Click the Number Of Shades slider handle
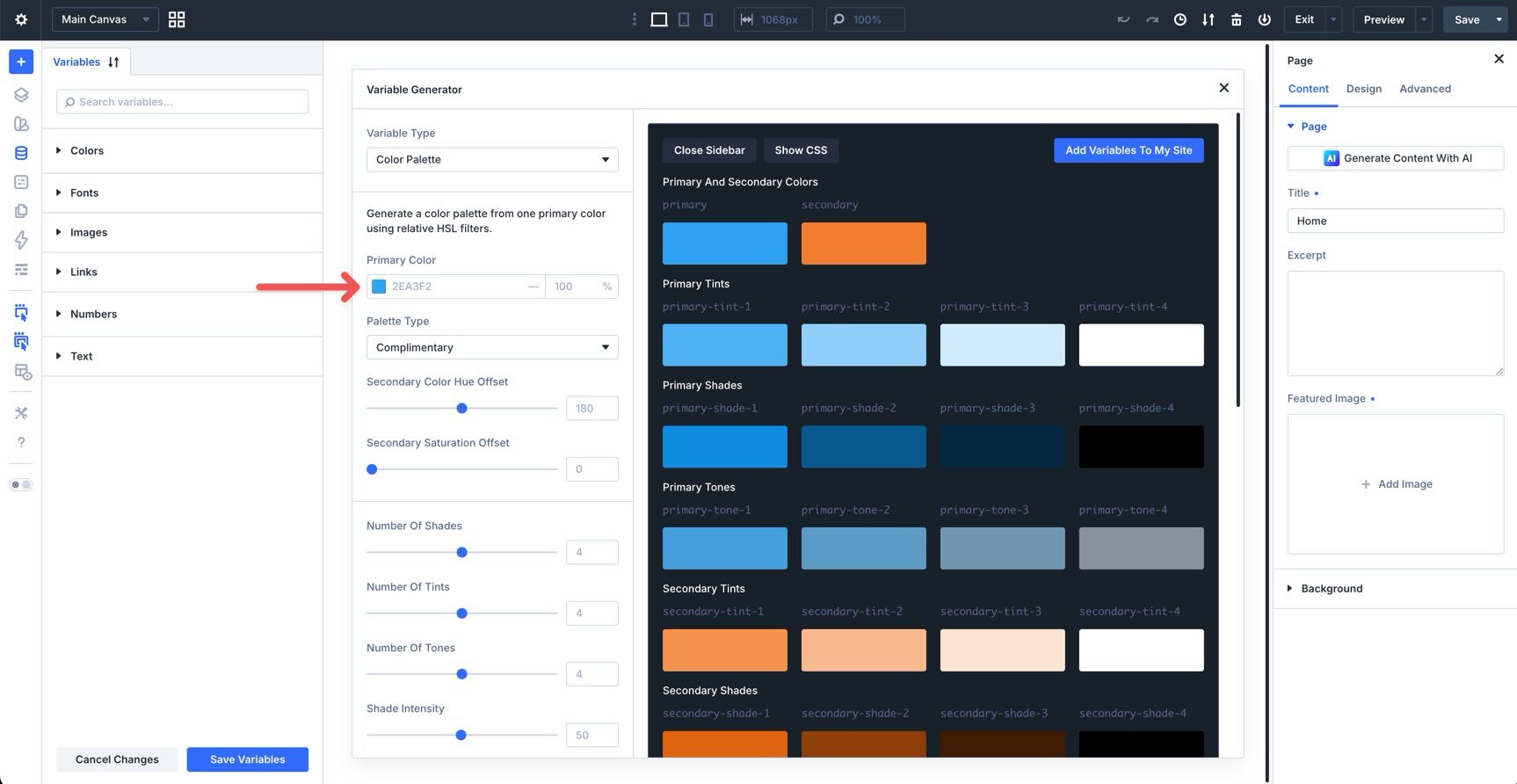This screenshot has height=784, width=1517. 461,552
